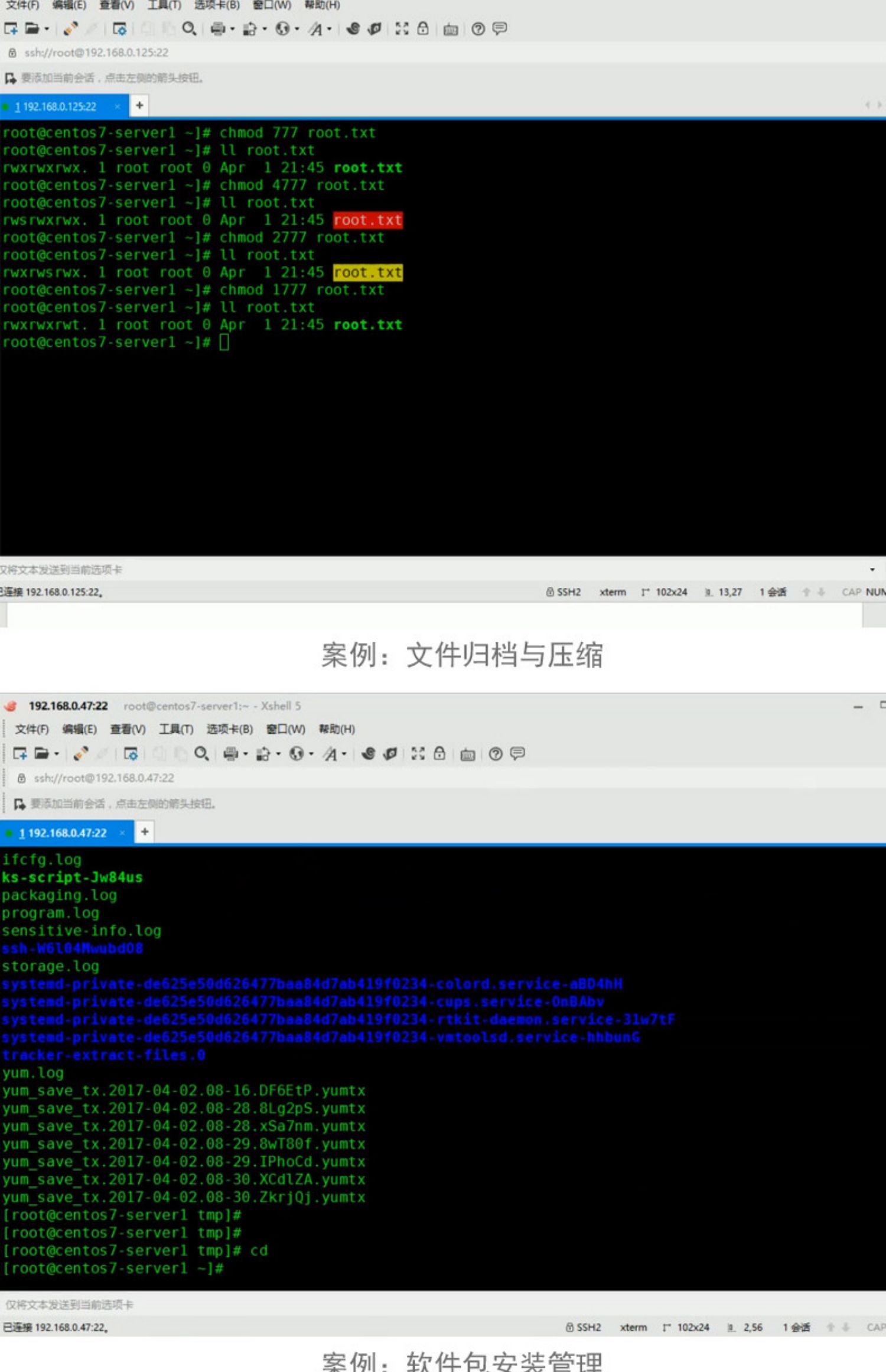
Task: Click SSH2 status indicator in upper status bar
Action: 563,592
